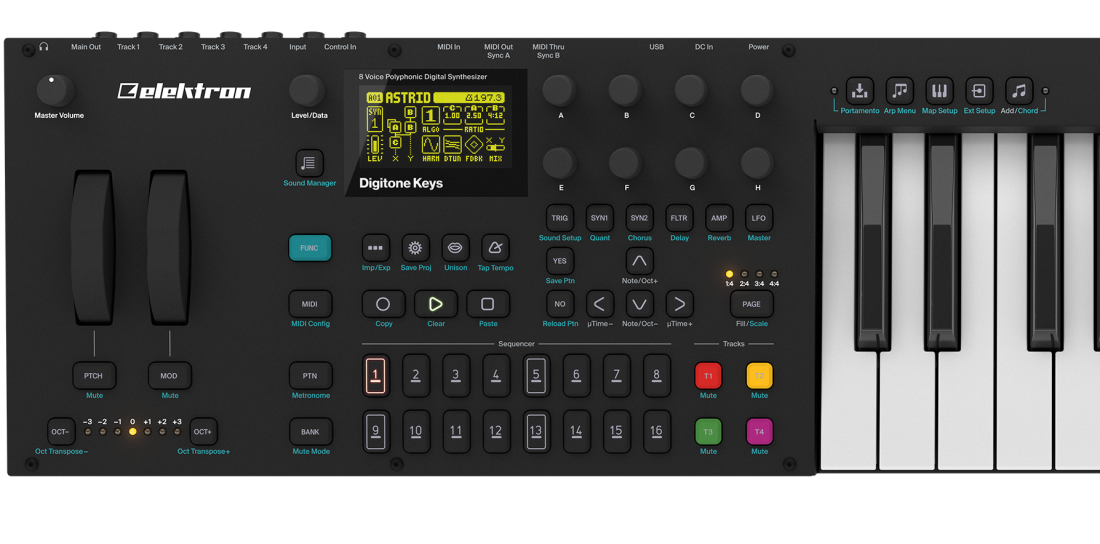The width and height of the screenshot is (1100, 544).
Task: Open the FLTR Delay page
Action: point(679,218)
